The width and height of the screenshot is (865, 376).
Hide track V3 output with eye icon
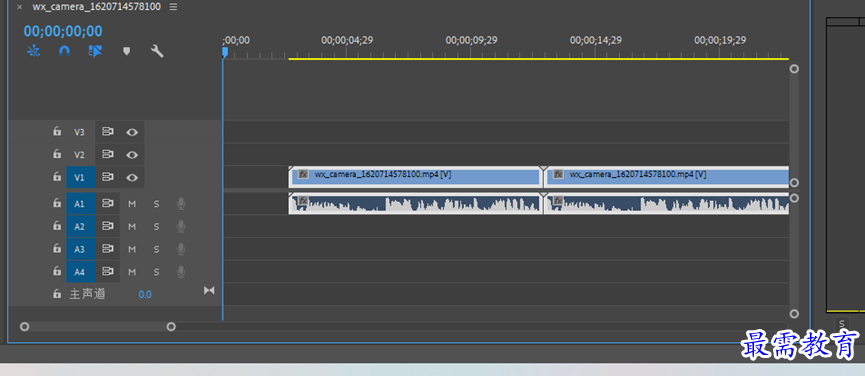pyautogui.click(x=132, y=132)
